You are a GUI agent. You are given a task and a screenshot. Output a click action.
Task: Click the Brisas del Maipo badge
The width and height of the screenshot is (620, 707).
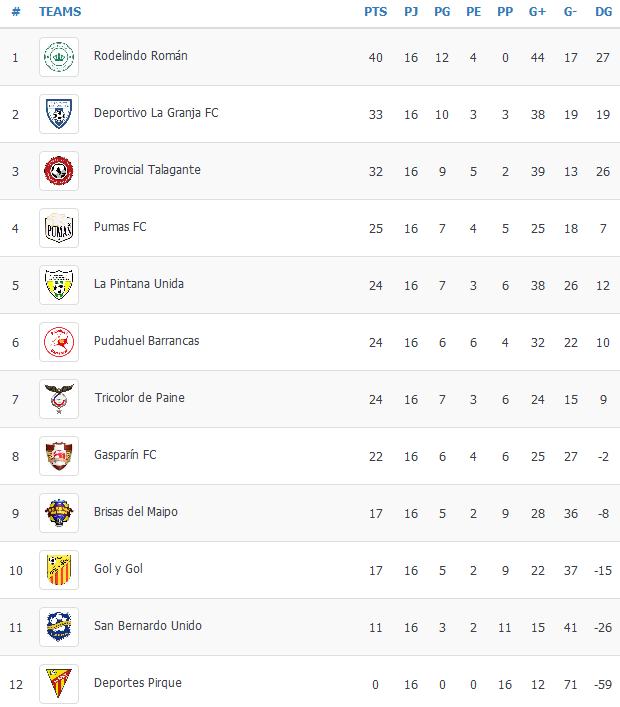click(x=59, y=513)
